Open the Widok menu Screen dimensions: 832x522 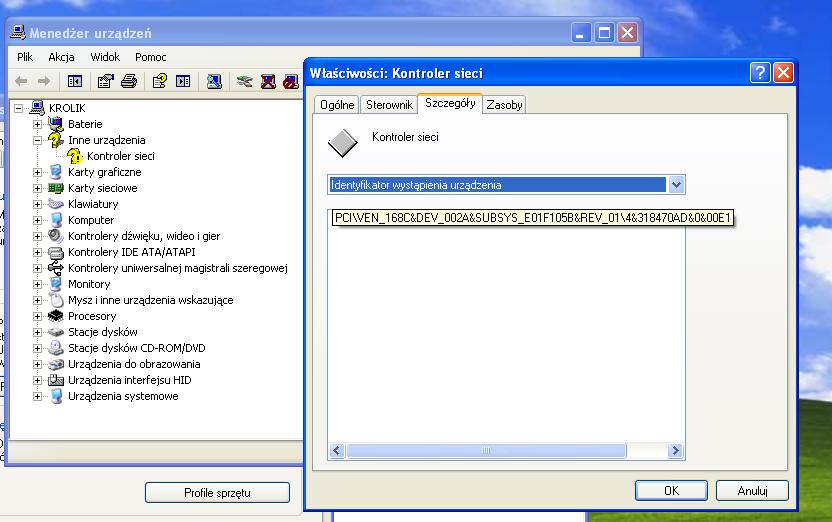click(105, 57)
